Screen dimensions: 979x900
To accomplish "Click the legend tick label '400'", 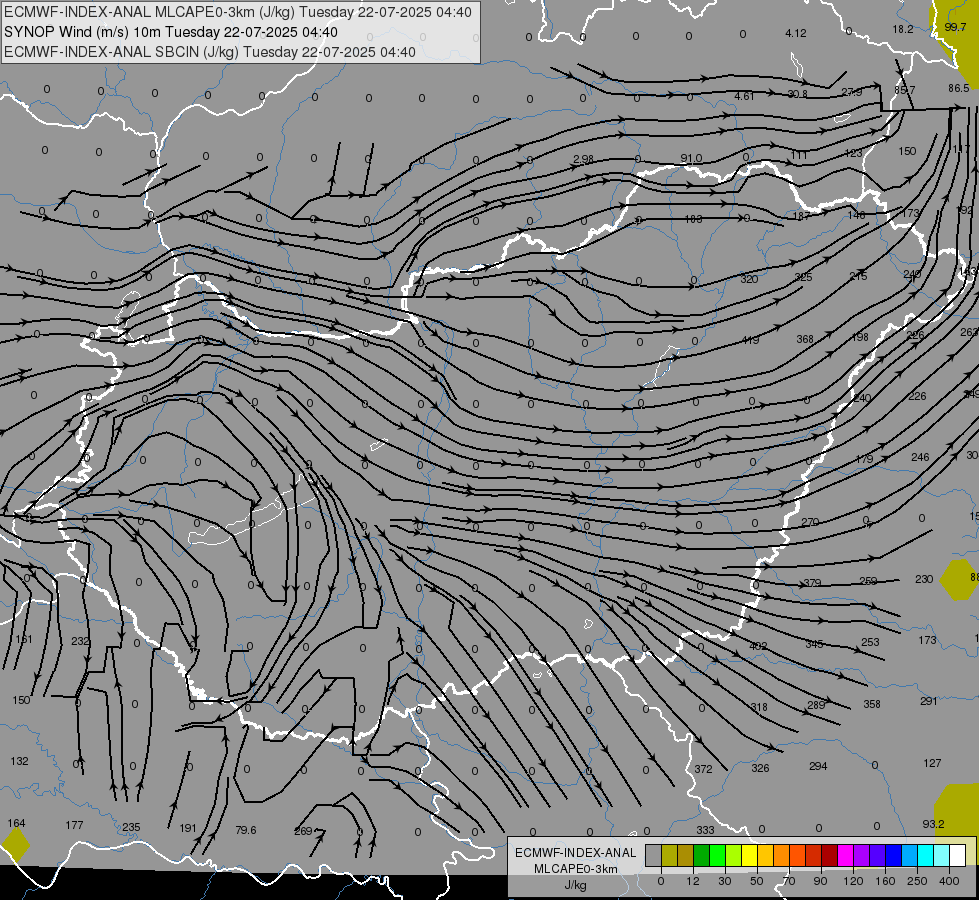I will (x=949, y=881).
